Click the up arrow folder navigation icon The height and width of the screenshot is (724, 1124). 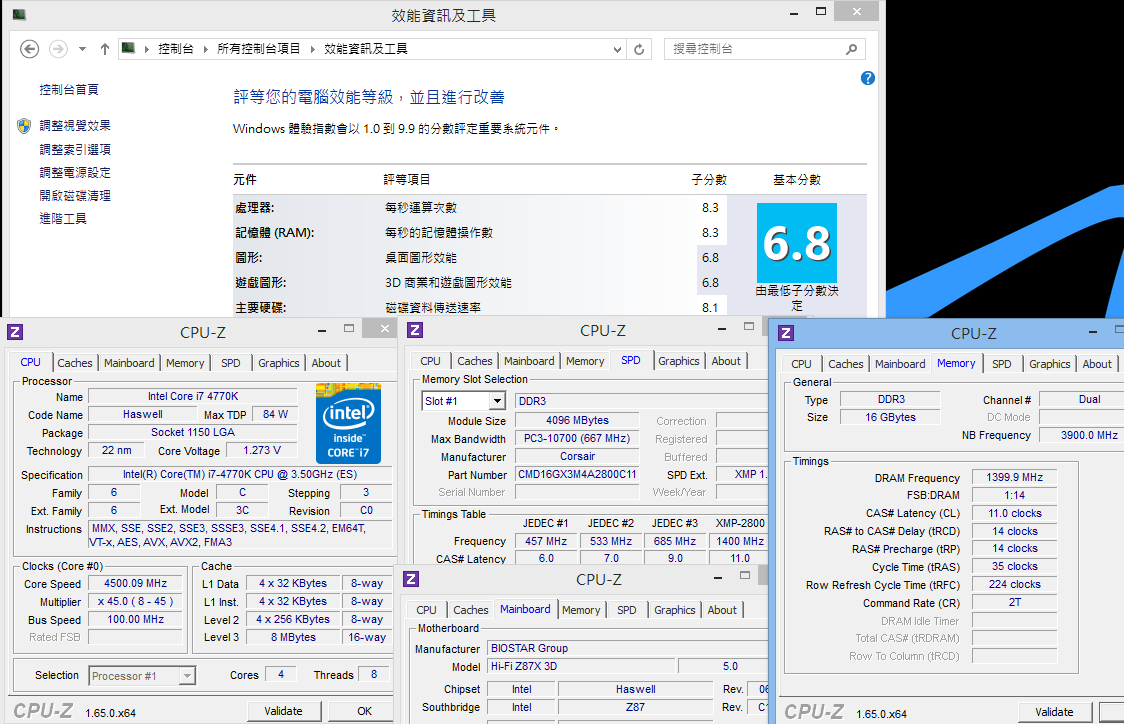pos(105,49)
